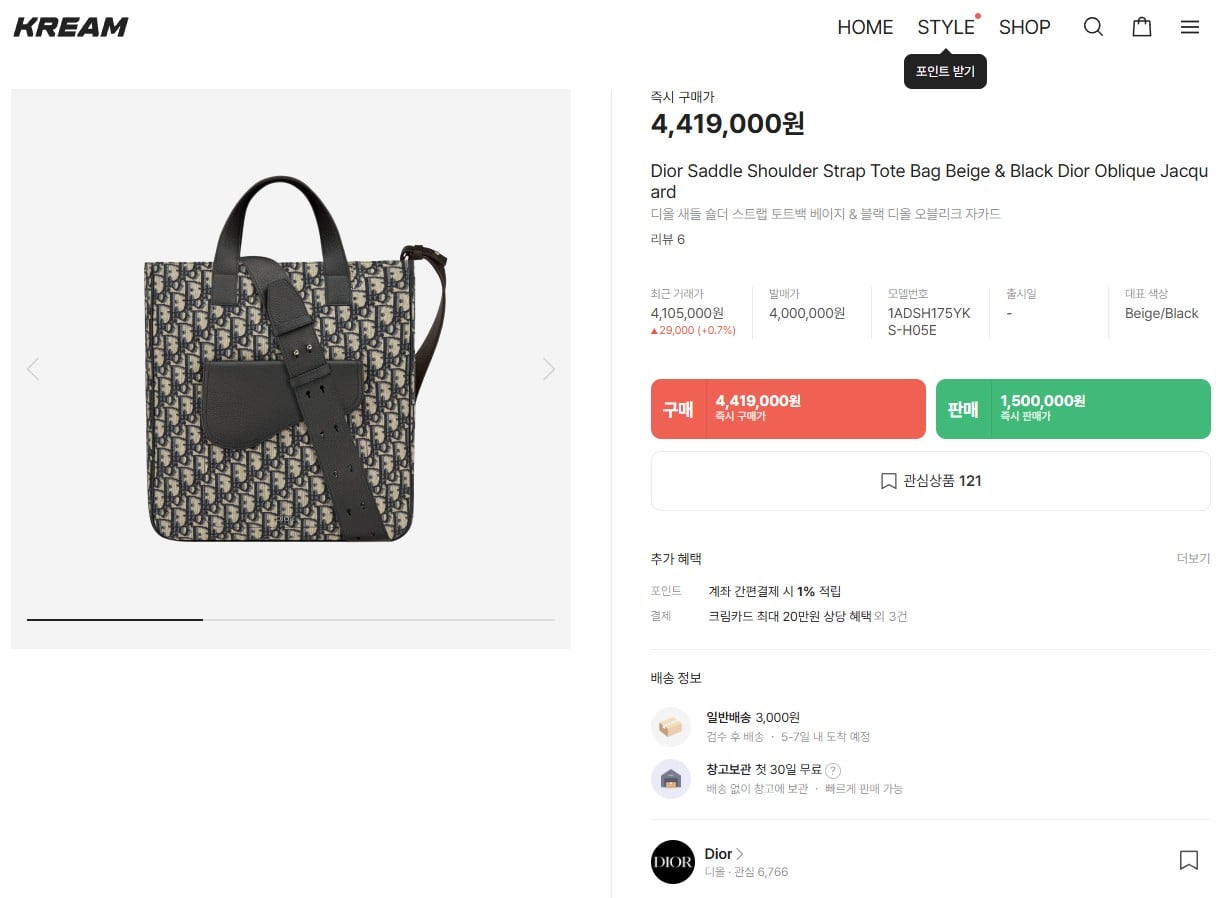This screenshot has height=898, width=1222.
Task: Click the Dior brand logo circle
Action: [672, 861]
